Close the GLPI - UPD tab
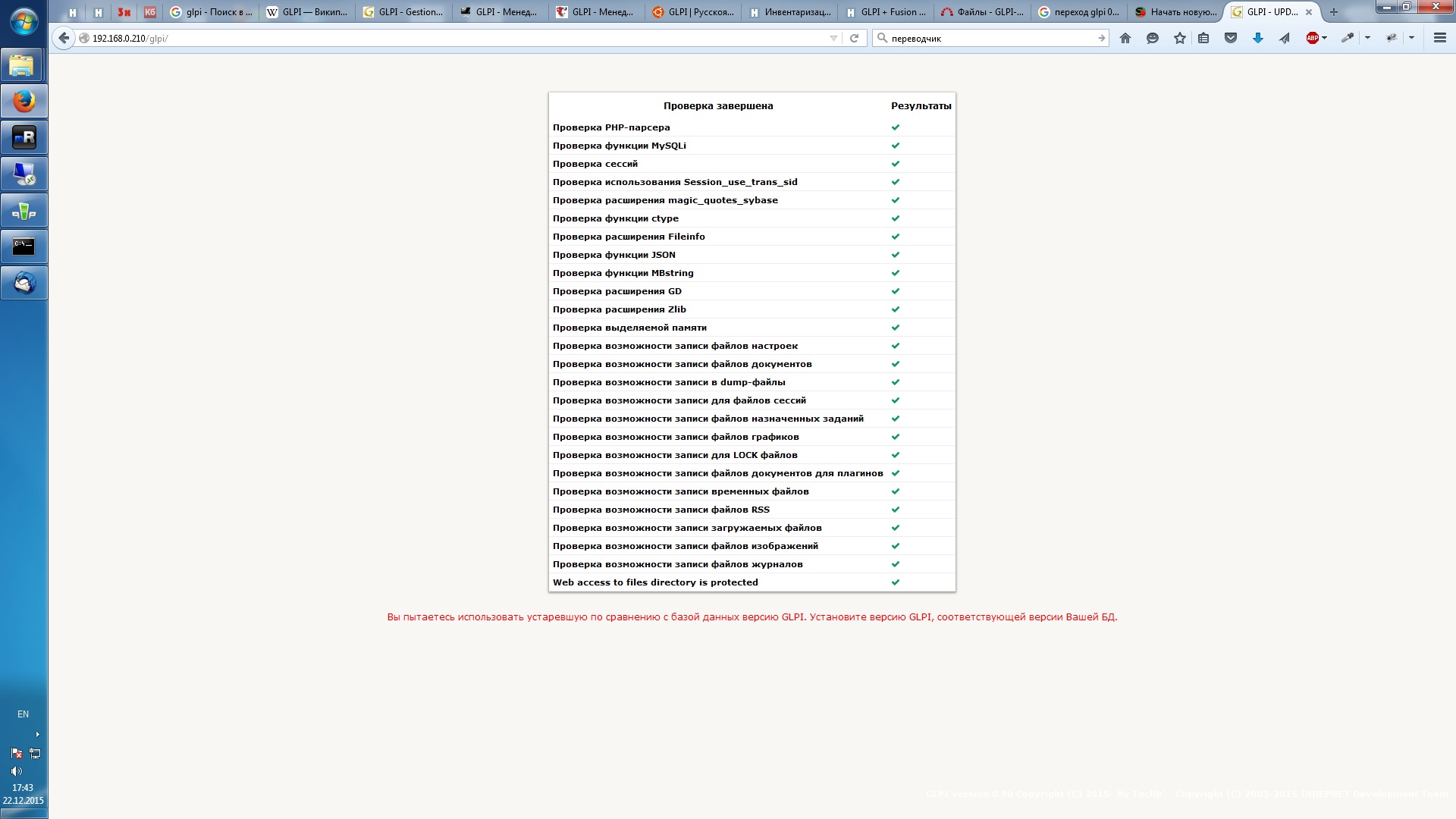This screenshot has height=819, width=1456. pos(1309,12)
